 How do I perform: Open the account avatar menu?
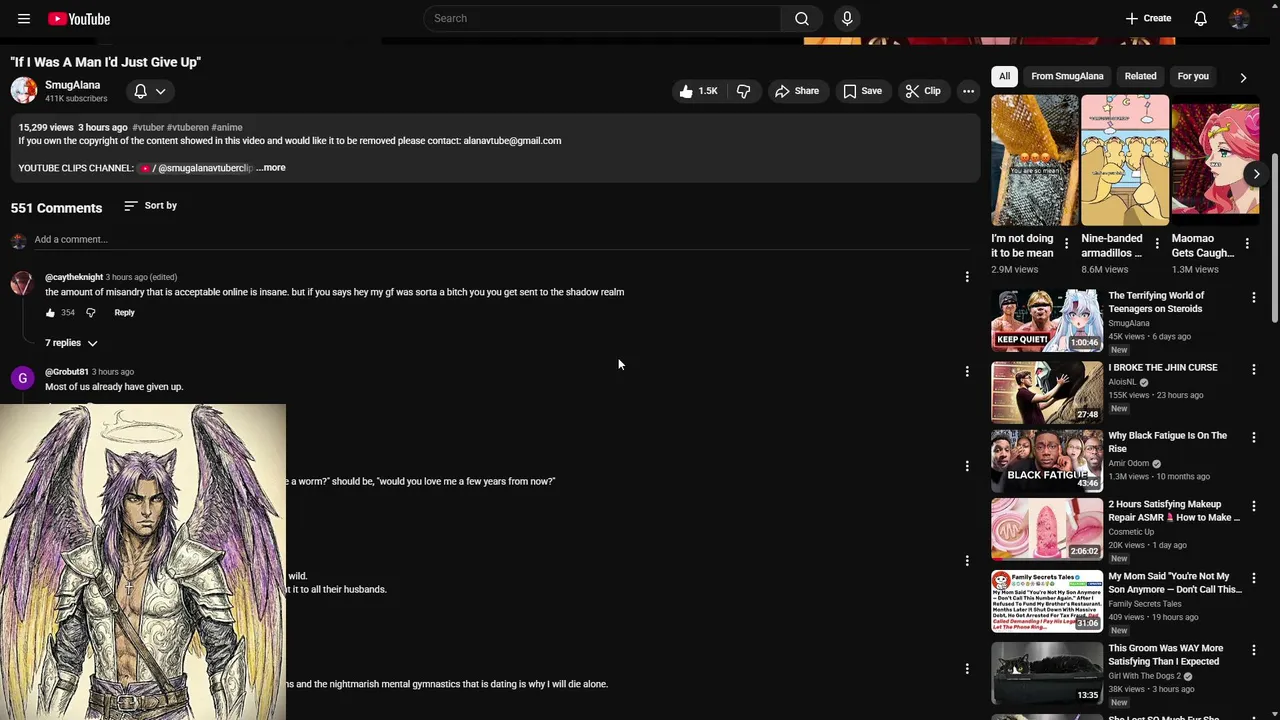(1239, 18)
